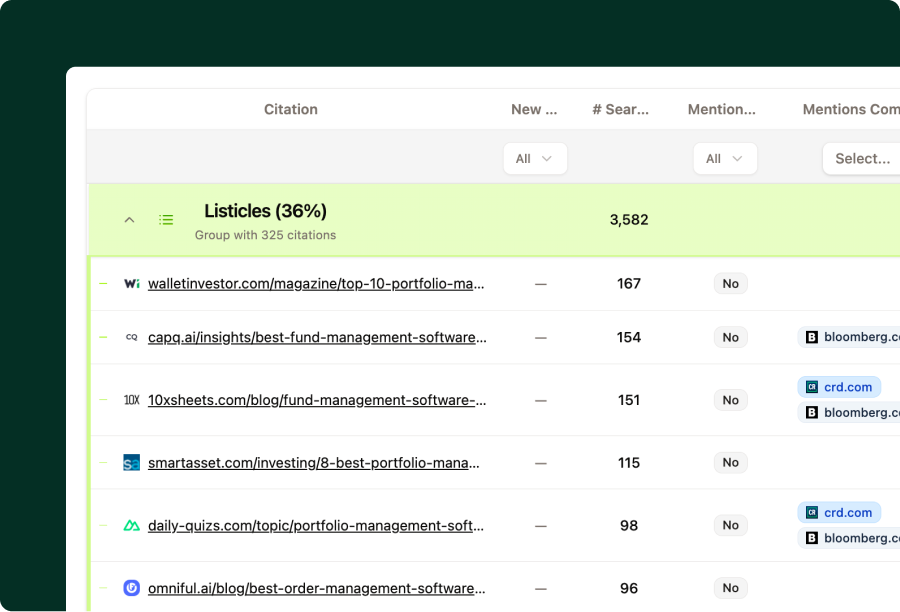Click the Listicles list icon
Viewport: 900px width, 612px height.
pyautogui.click(x=166, y=220)
